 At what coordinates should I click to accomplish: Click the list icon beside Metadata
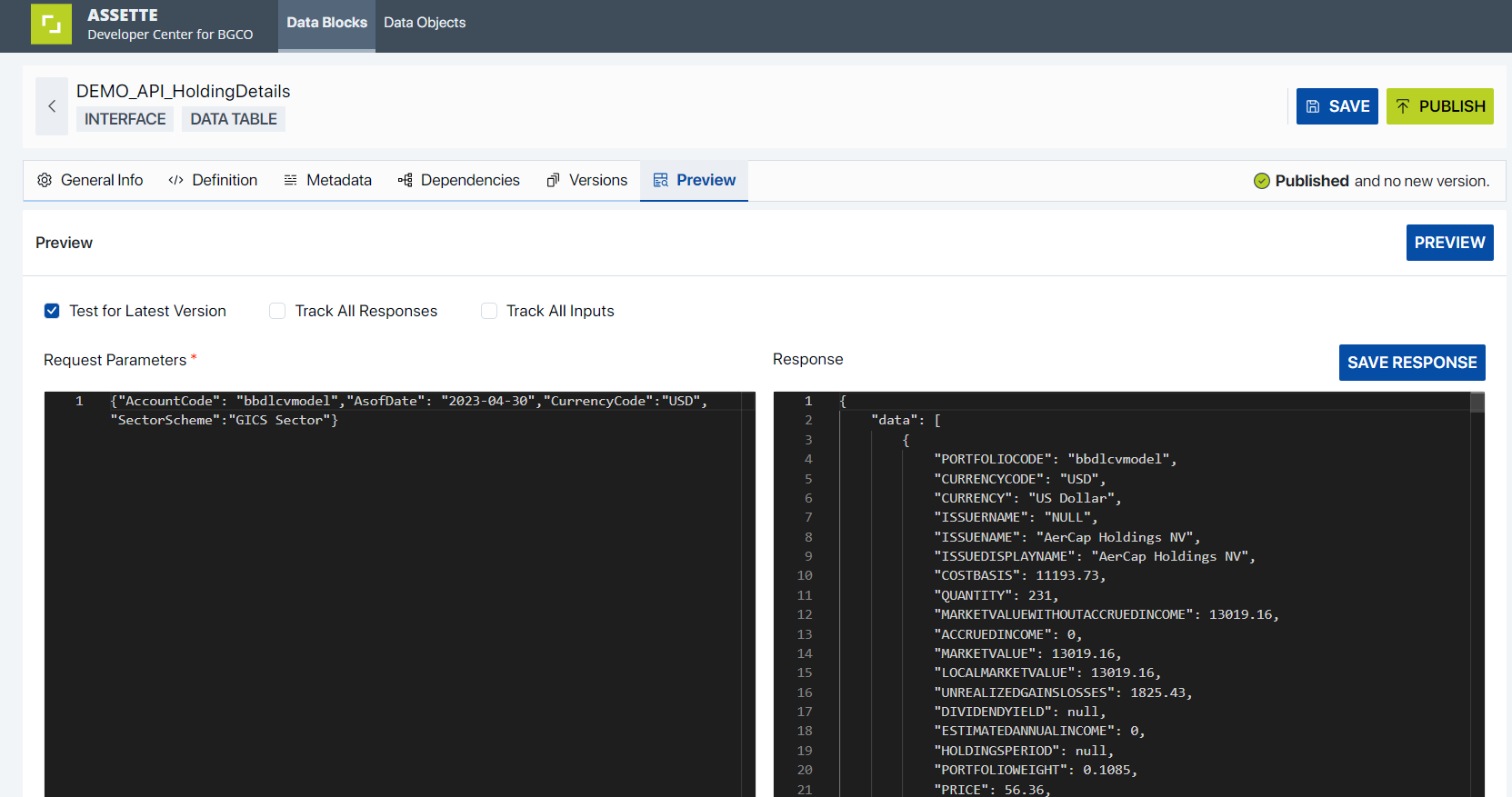tap(291, 180)
